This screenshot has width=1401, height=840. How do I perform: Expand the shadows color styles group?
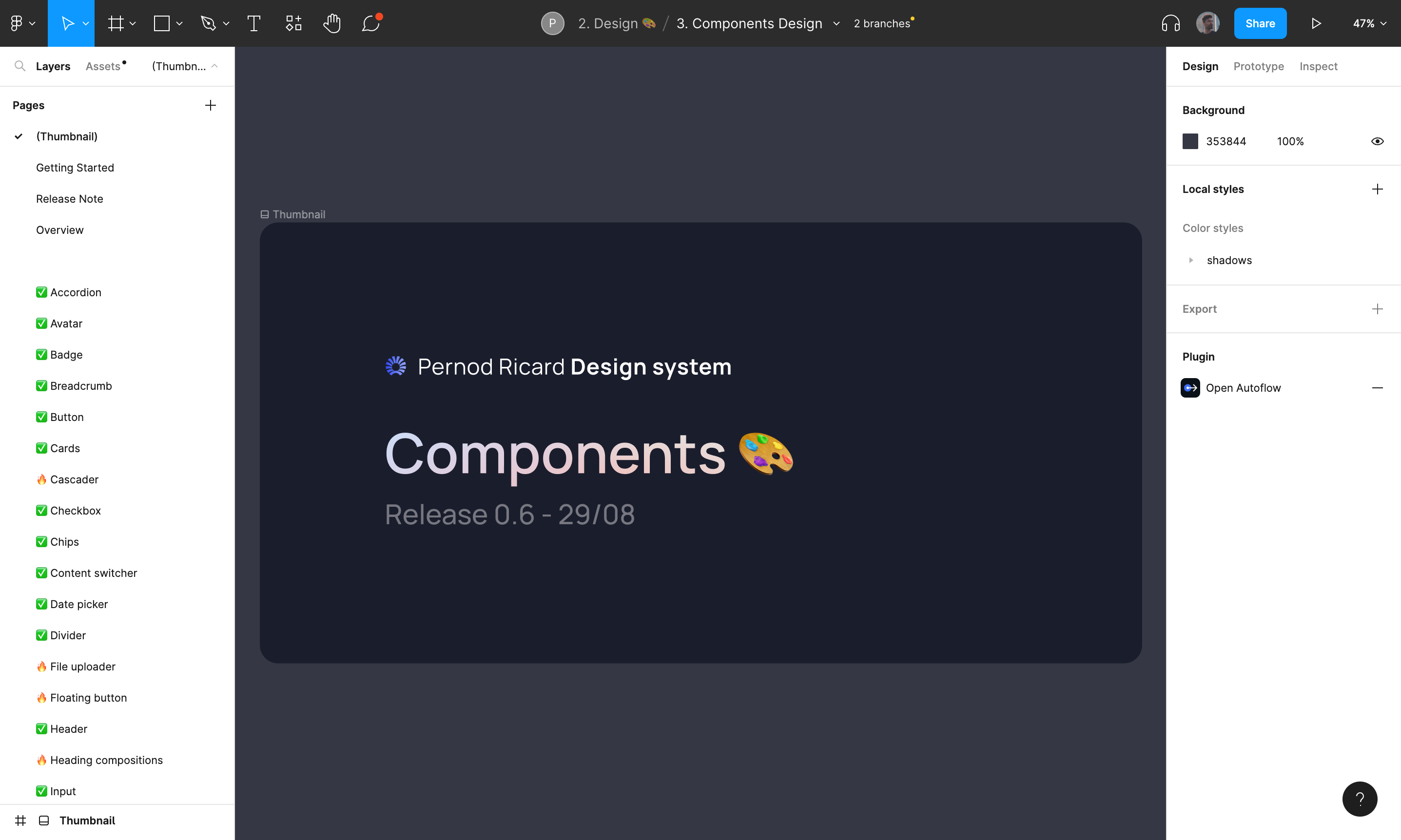1191,260
